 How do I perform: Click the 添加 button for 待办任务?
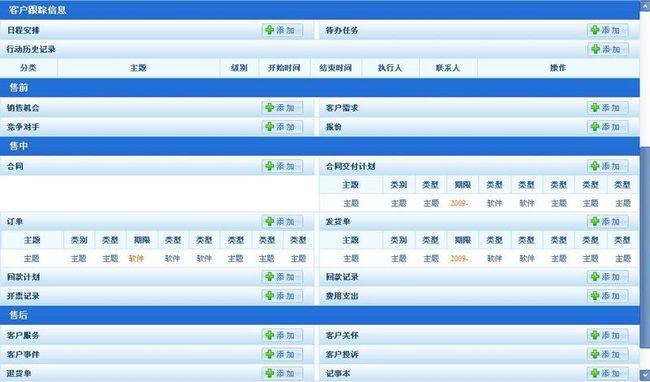pyautogui.click(x=607, y=30)
